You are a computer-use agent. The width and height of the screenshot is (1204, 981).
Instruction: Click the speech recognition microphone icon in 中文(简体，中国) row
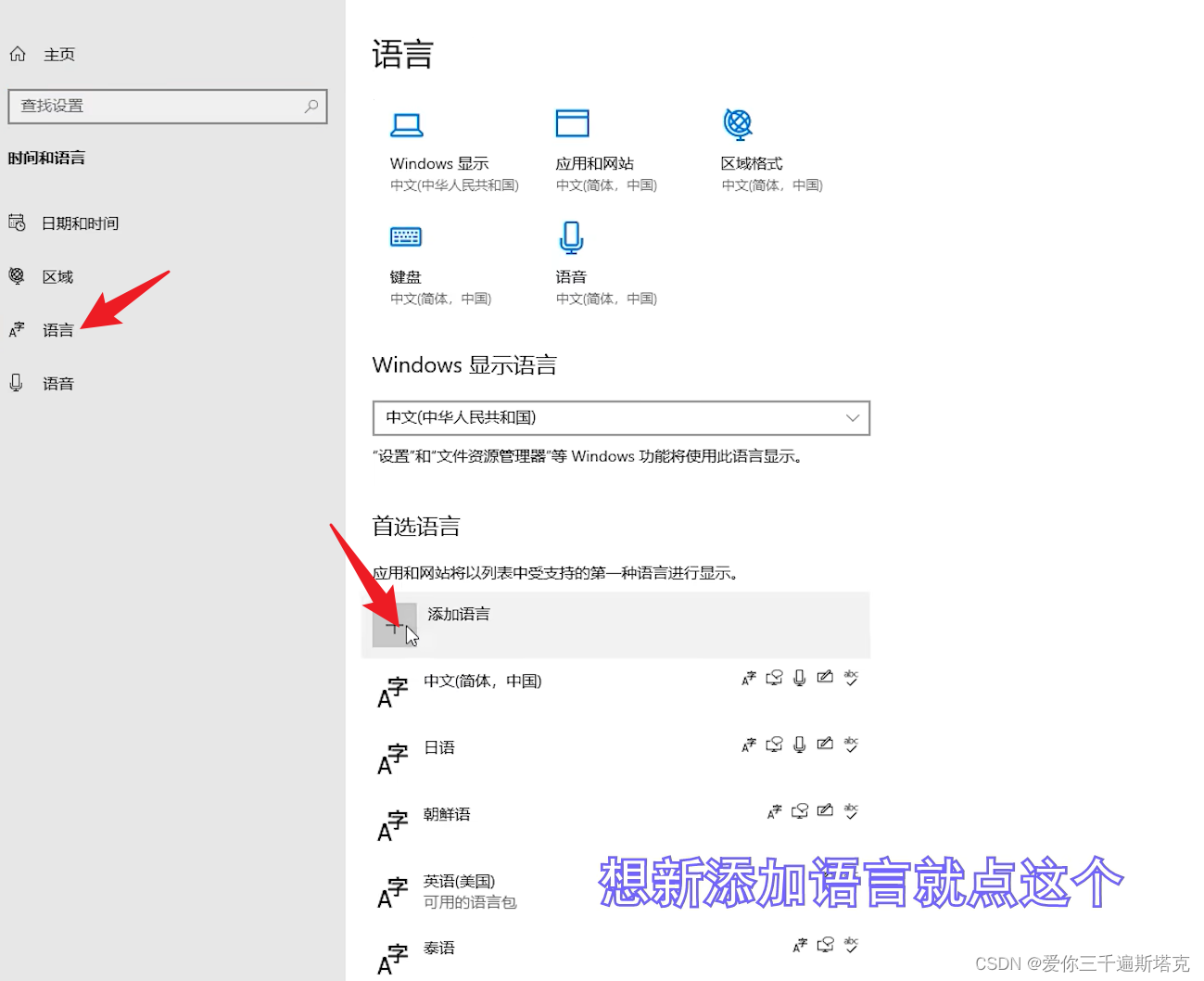point(800,678)
